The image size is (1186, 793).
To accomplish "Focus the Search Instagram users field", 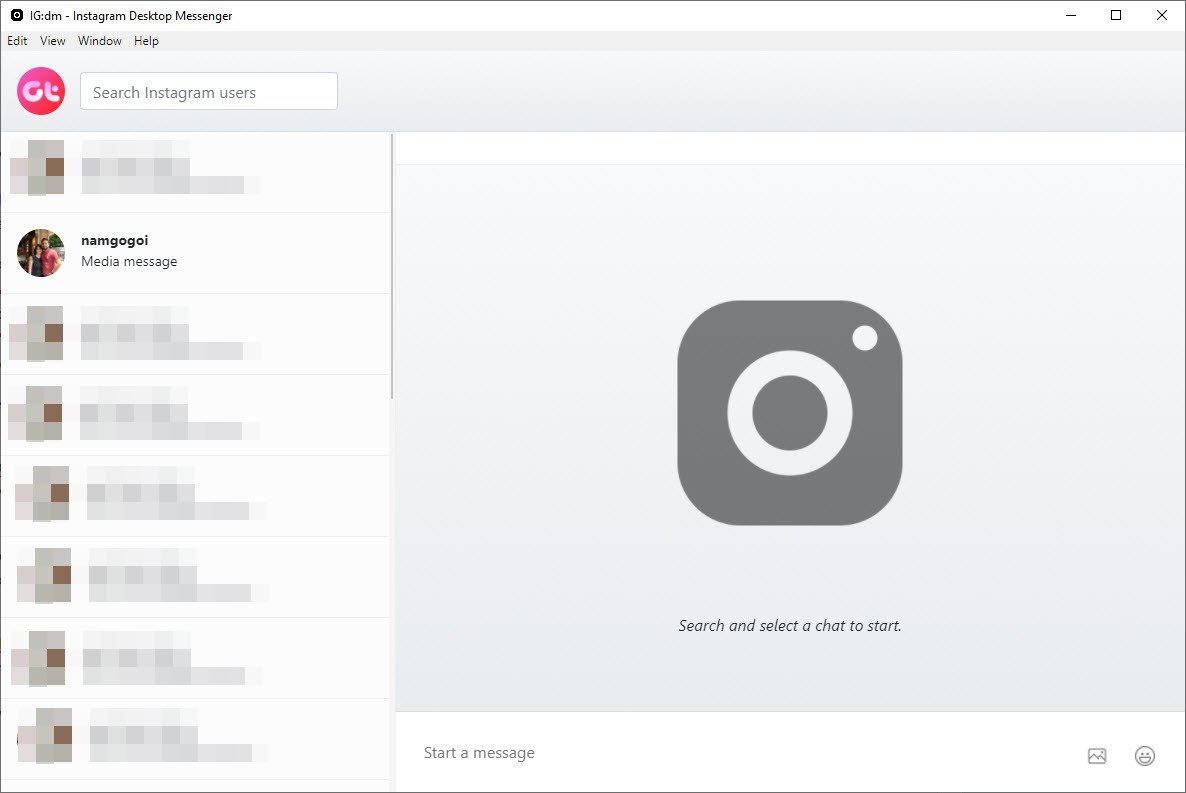I will [209, 92].
